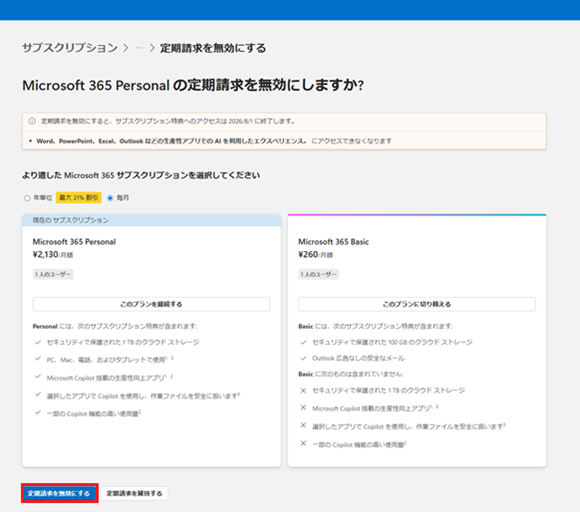
Task: Click PC、Mac、電話、およびタブレットで使用 text
Action: (109, 359)
